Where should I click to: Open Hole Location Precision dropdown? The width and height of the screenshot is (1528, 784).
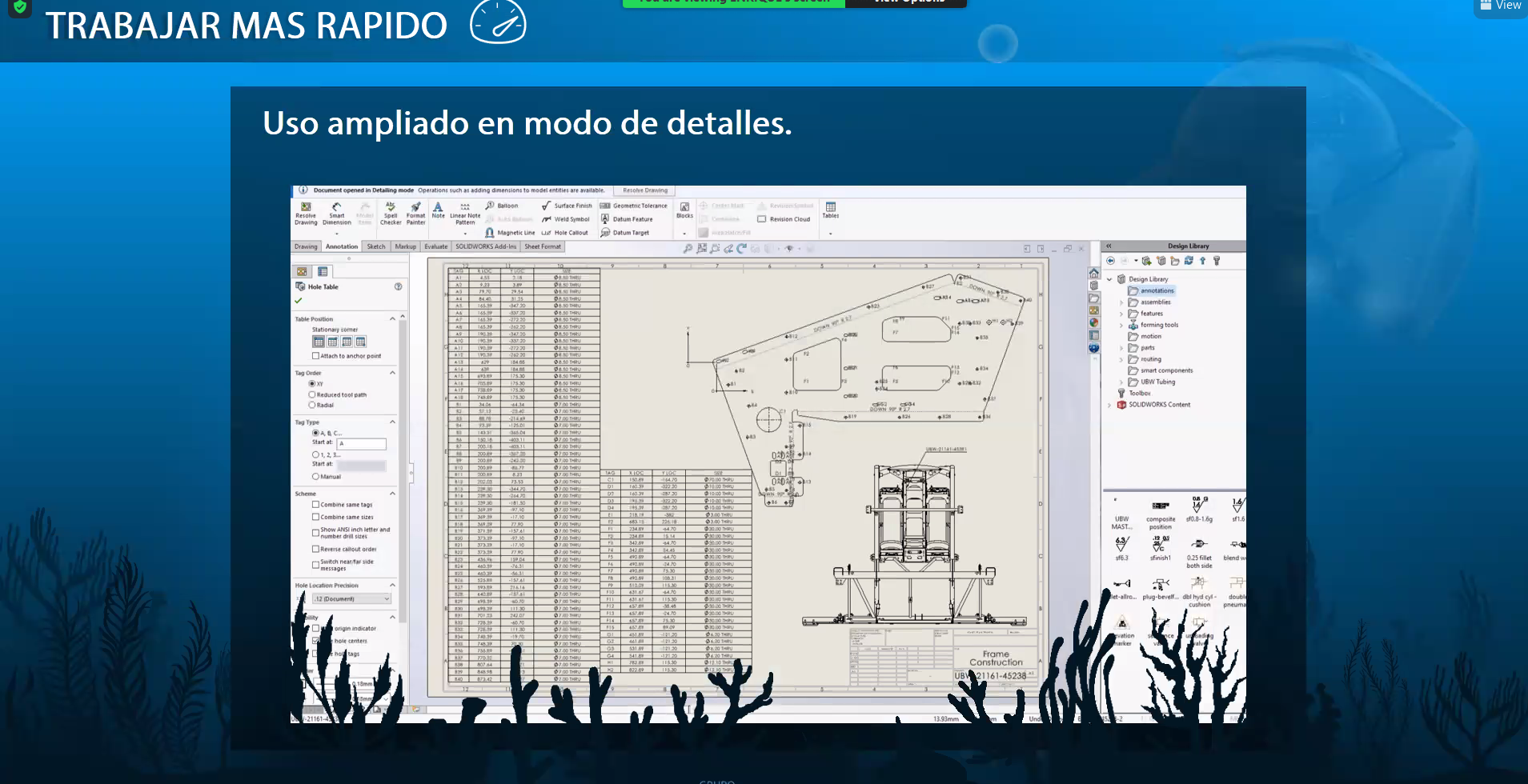351,598
